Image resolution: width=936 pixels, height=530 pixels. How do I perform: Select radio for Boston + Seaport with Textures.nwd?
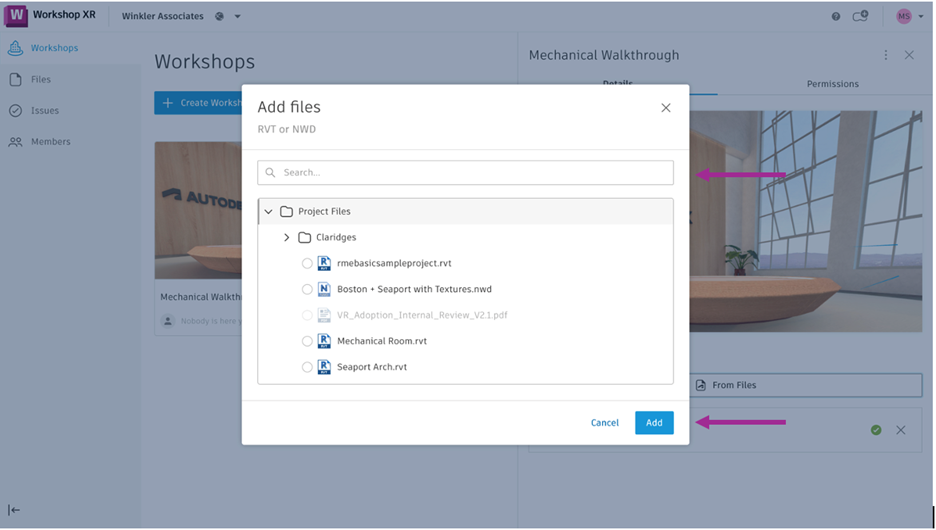tap(307, 289)
